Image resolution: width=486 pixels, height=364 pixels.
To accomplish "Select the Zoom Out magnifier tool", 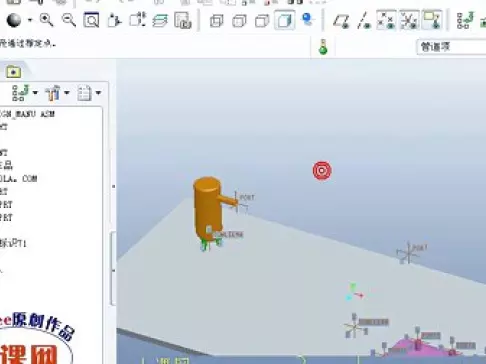I will tap(69, 20).
